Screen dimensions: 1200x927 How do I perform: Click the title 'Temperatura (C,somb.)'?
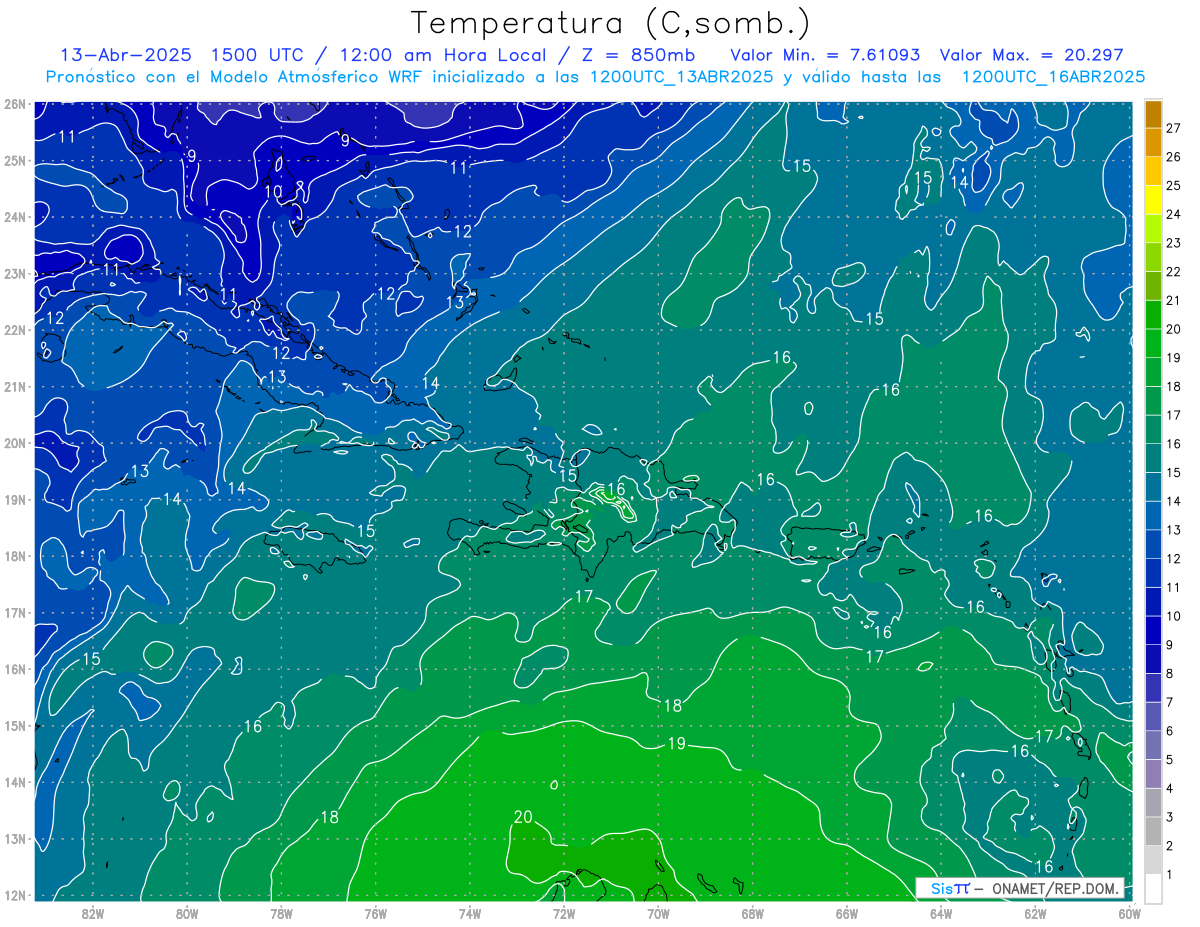[x=611, y=24]
